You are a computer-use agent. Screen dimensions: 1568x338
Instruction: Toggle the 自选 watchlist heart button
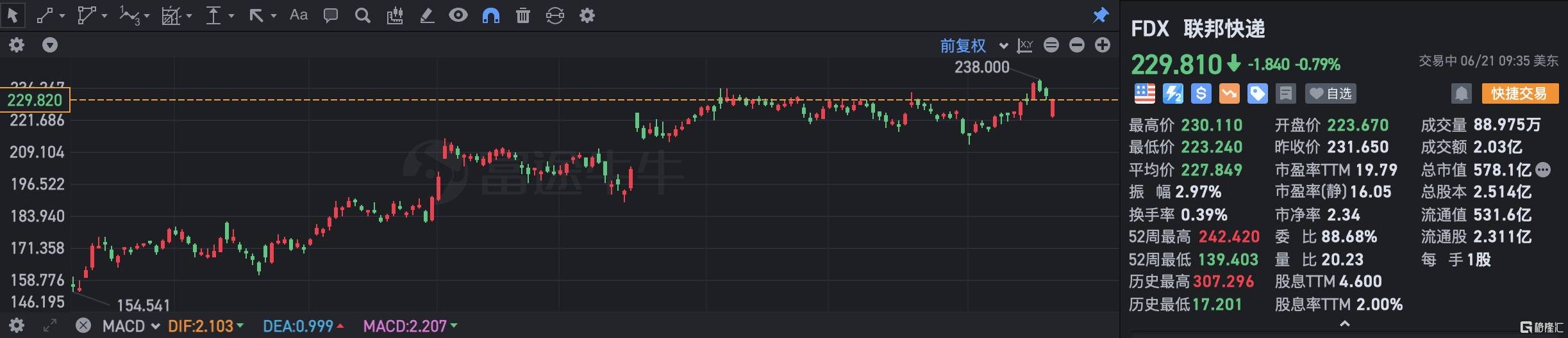coord(1330,94)
